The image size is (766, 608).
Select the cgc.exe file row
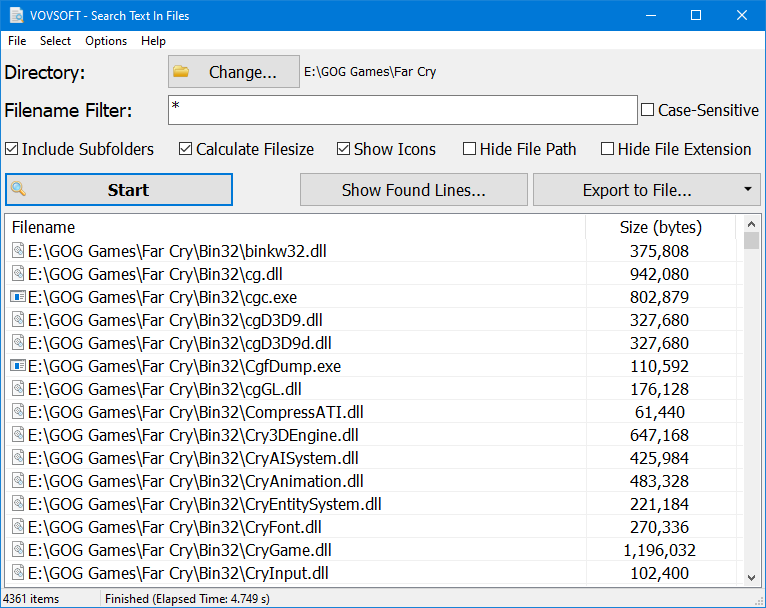[374, 296]
